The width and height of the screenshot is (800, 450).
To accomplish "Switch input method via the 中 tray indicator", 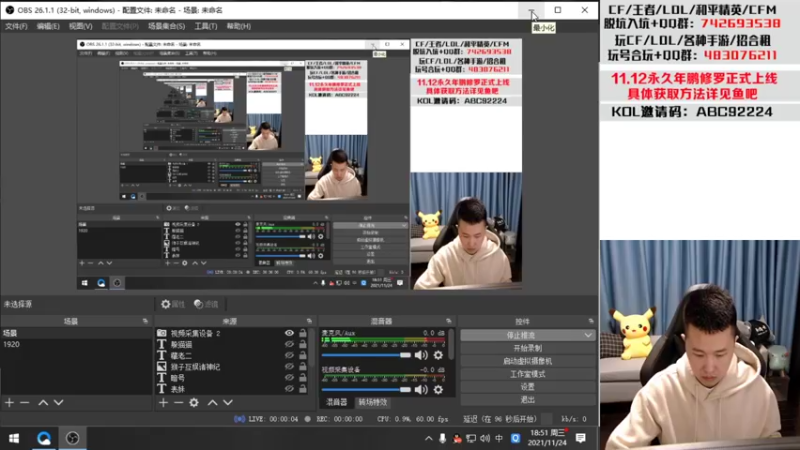I will pos(499,438).
